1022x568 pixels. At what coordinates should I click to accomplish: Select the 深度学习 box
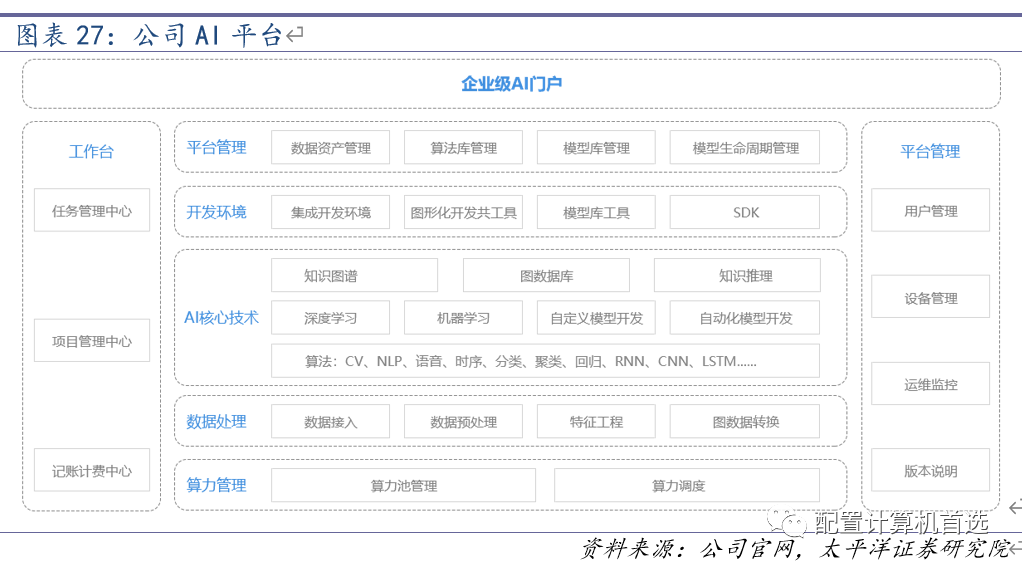tap(330, 318)
